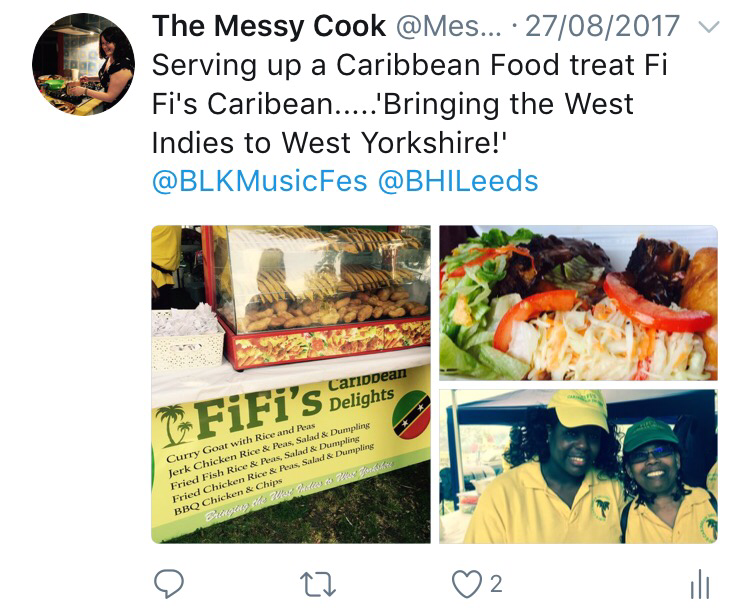View the salad and coleslaw plate photo

(x=578, y=303)
